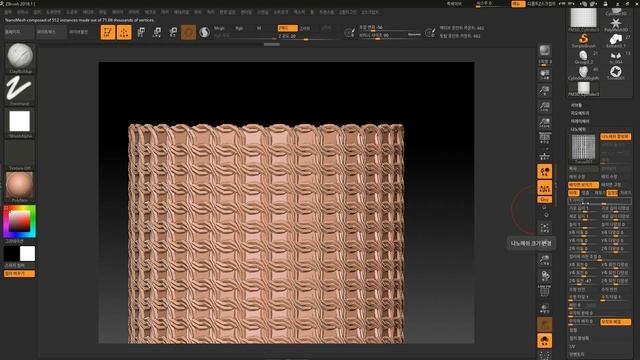Screen dimensions: 640x360
Task: Toggle the Transp transparency icon
Action: pyautogui.click(x=544, y=309)
